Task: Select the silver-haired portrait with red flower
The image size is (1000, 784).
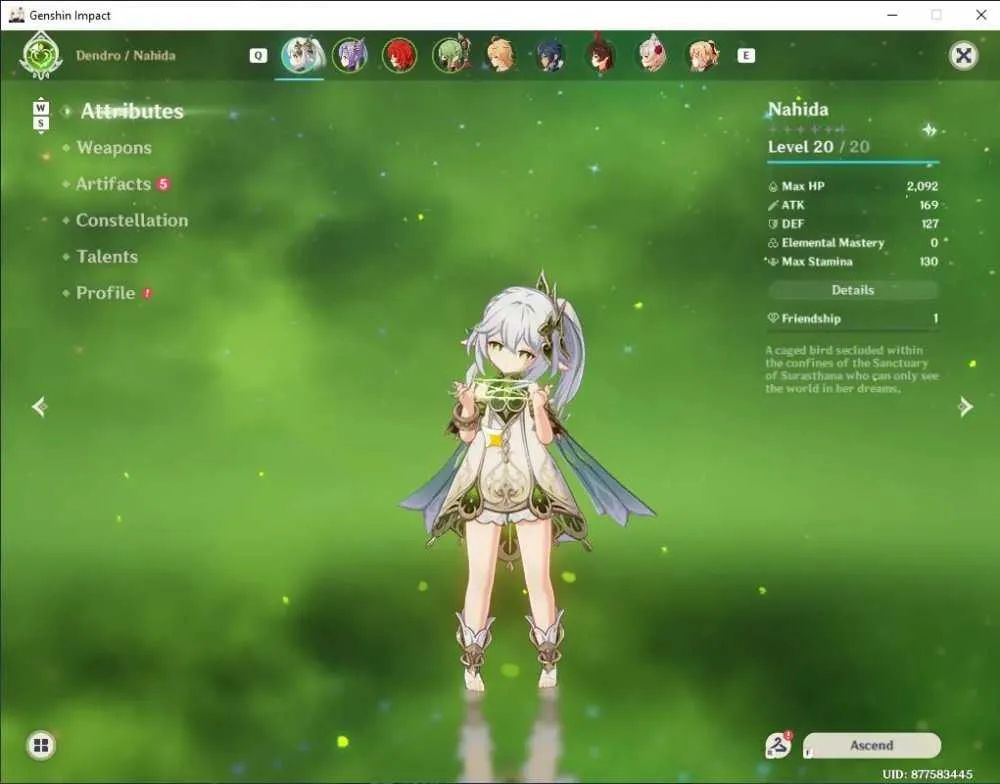Action: [652, 54]
